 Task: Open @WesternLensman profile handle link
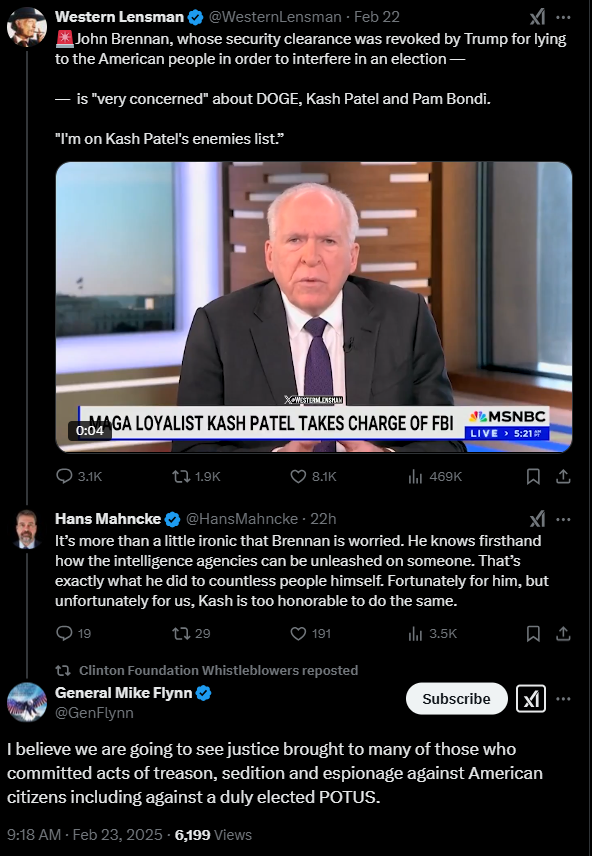click(275, 17)
